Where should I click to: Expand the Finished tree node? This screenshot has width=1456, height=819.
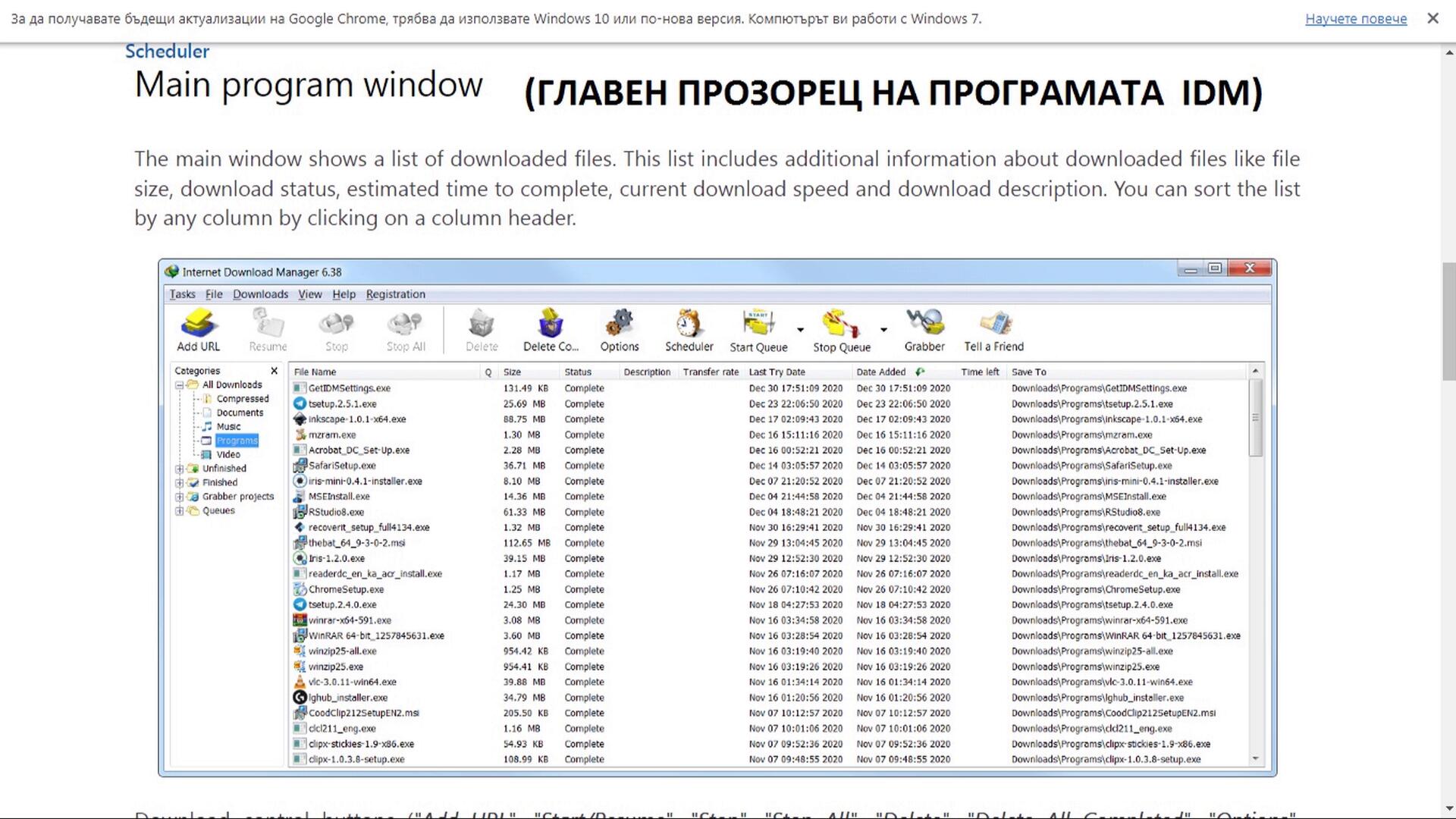click(x=180, y=482)
